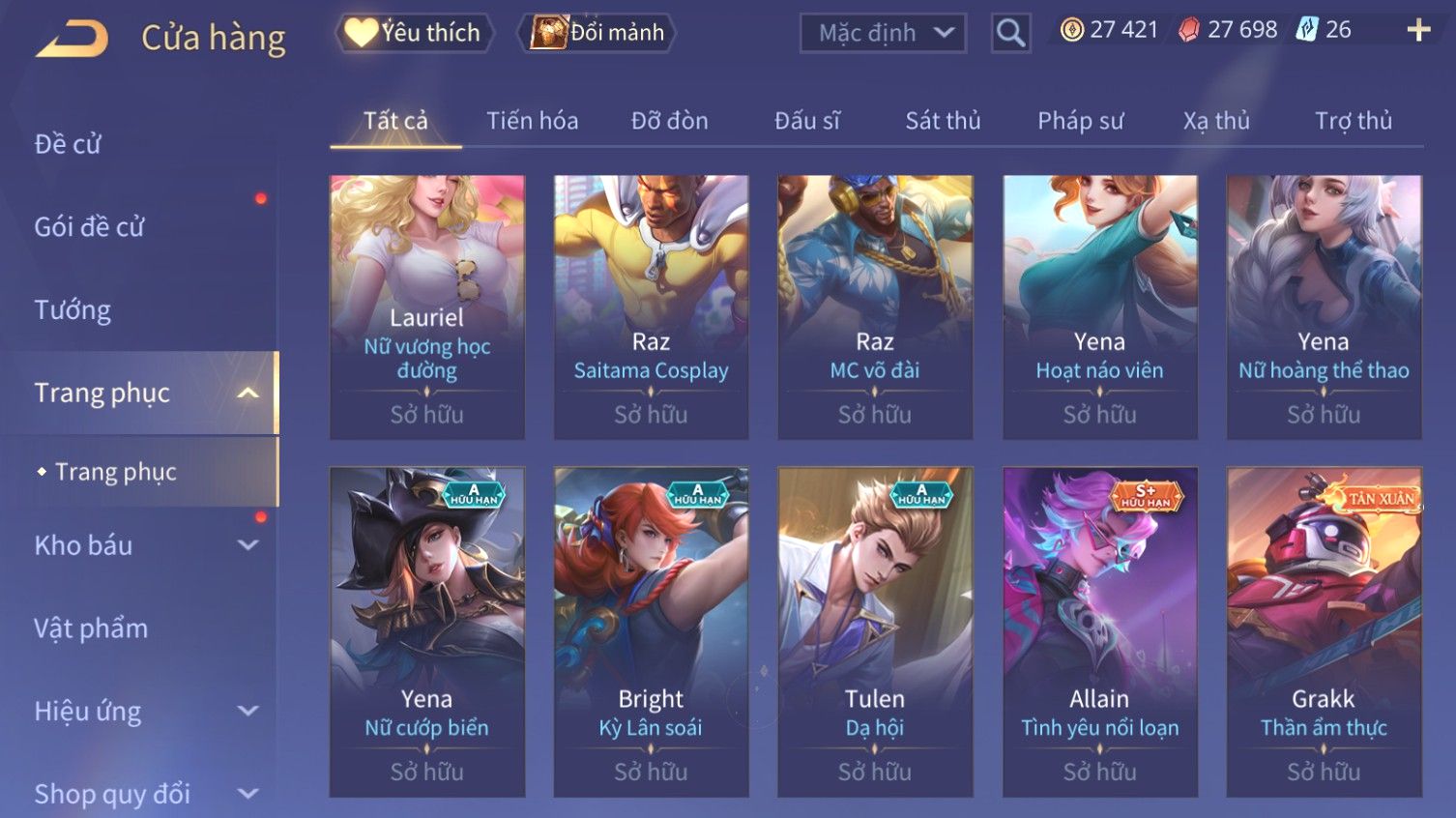Select the Tiến hóa tab
This screenshot has width=1456, height=818.
click(x=533, y=121)
